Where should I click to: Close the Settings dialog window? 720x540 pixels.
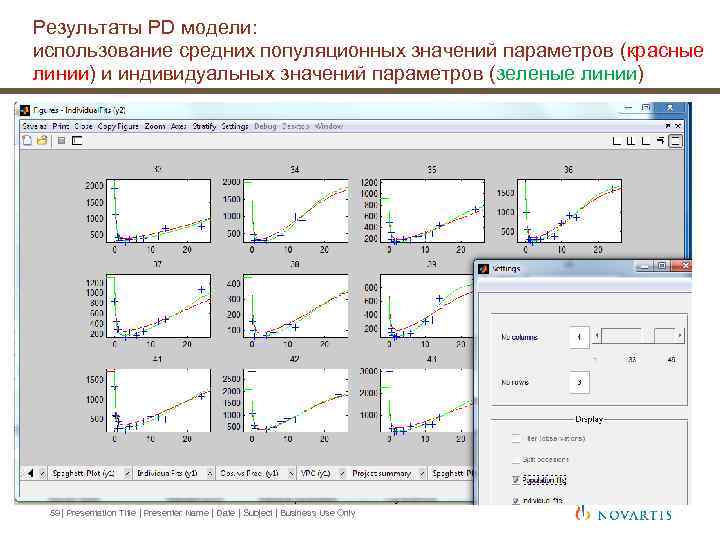point(682,266)
